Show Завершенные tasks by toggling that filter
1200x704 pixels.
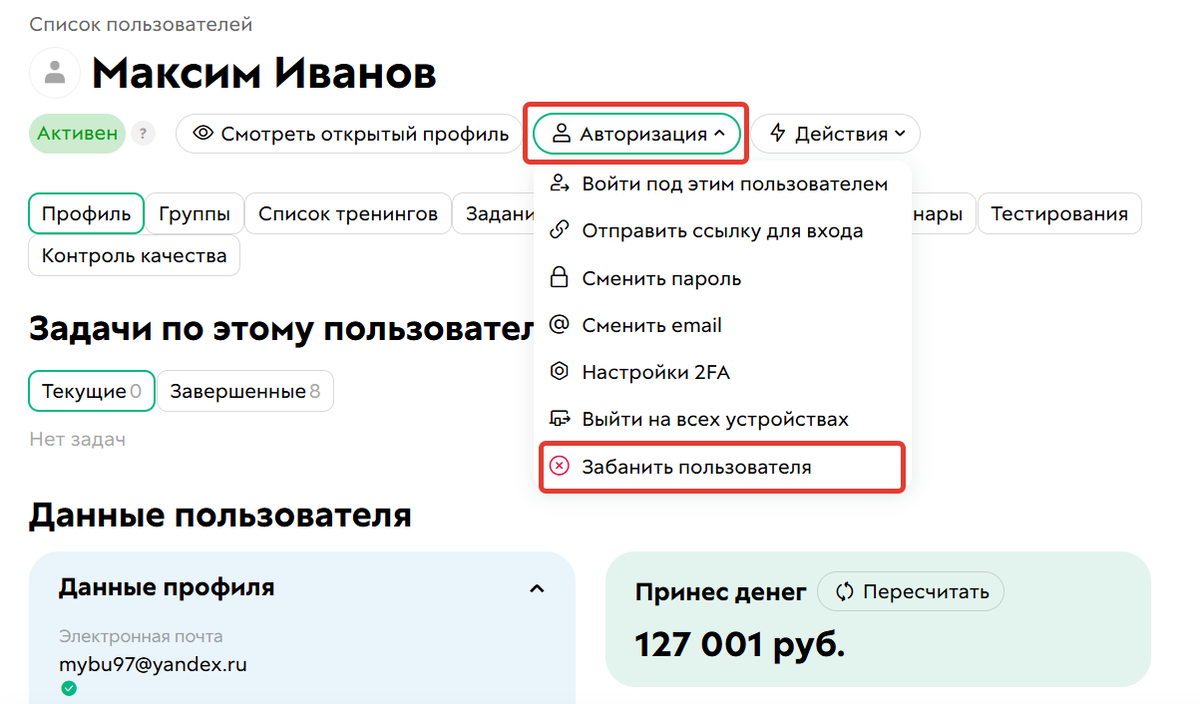pyautogui.click(x=245, y=391)
